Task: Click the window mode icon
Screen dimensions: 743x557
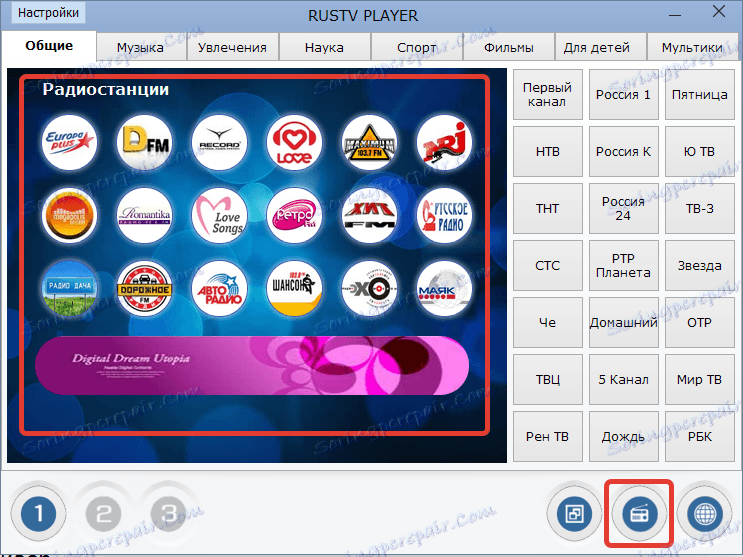Action: 574,514
